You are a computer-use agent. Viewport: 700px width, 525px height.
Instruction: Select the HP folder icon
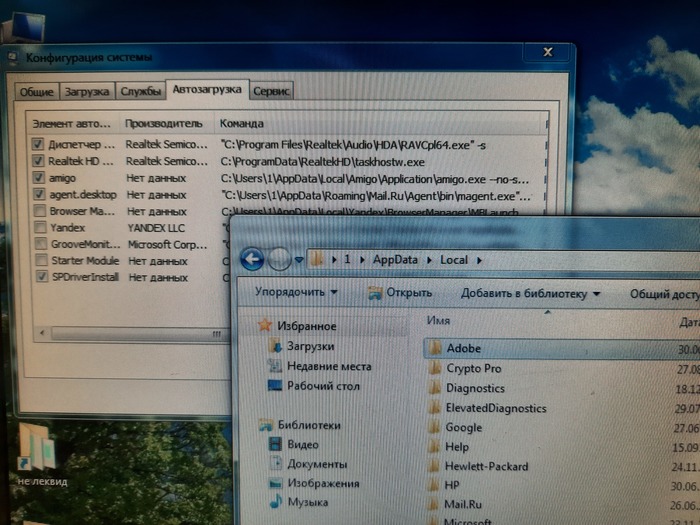point(433,485)
